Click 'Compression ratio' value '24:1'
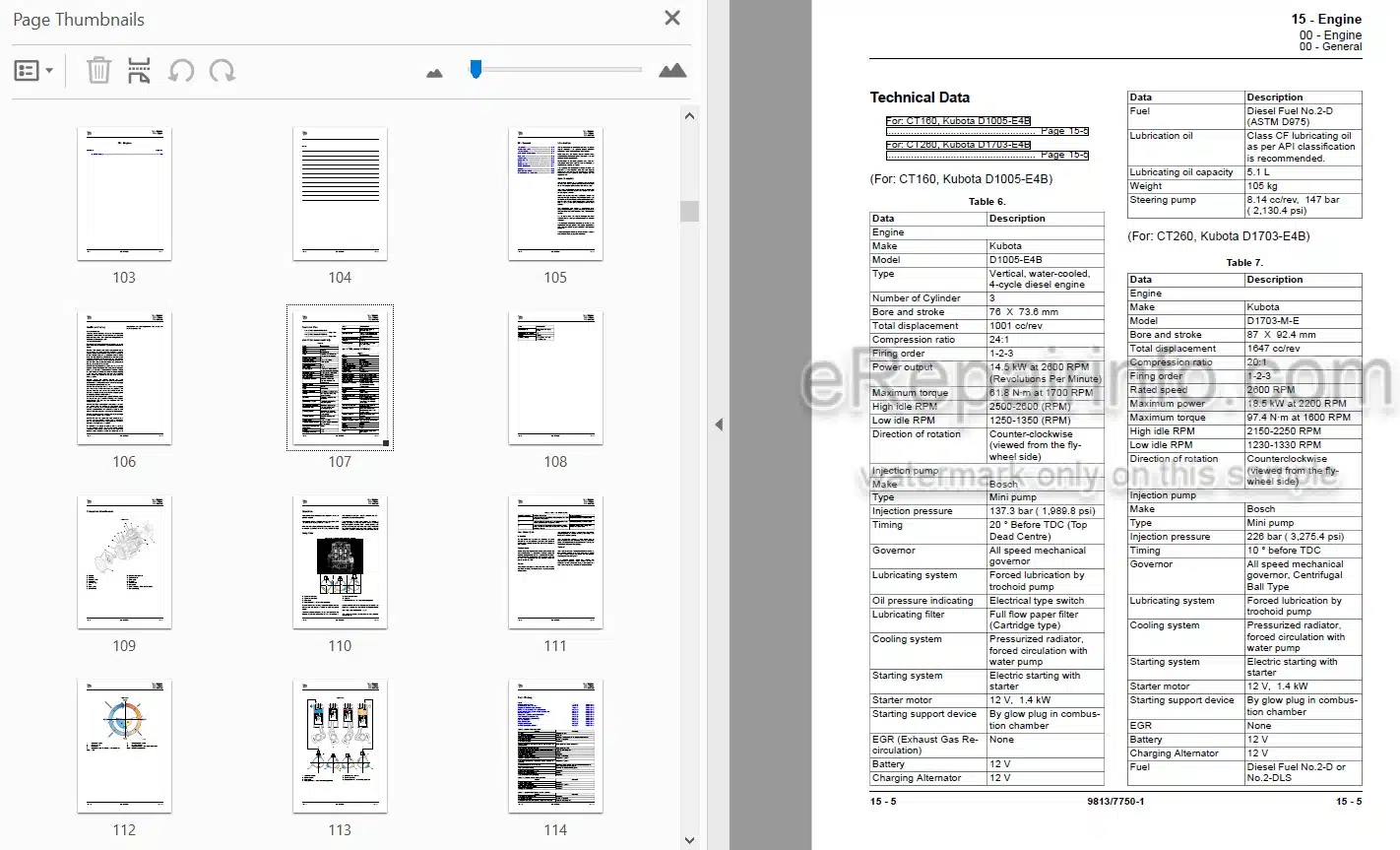 [999, 340]
